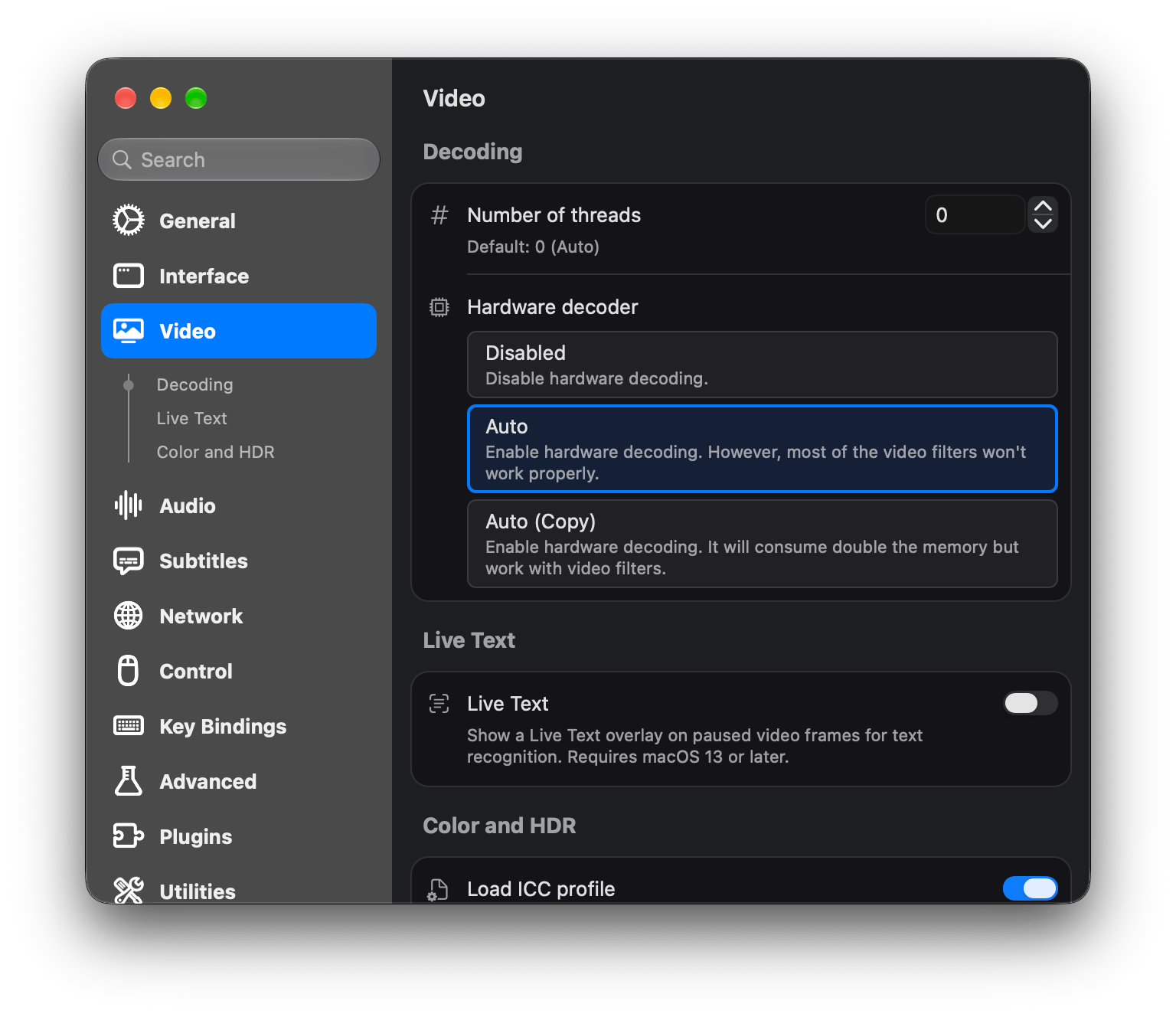Click the Color and HDR section heading
The width and height of the screenshot is (1176, 1017).
(500, 826)
